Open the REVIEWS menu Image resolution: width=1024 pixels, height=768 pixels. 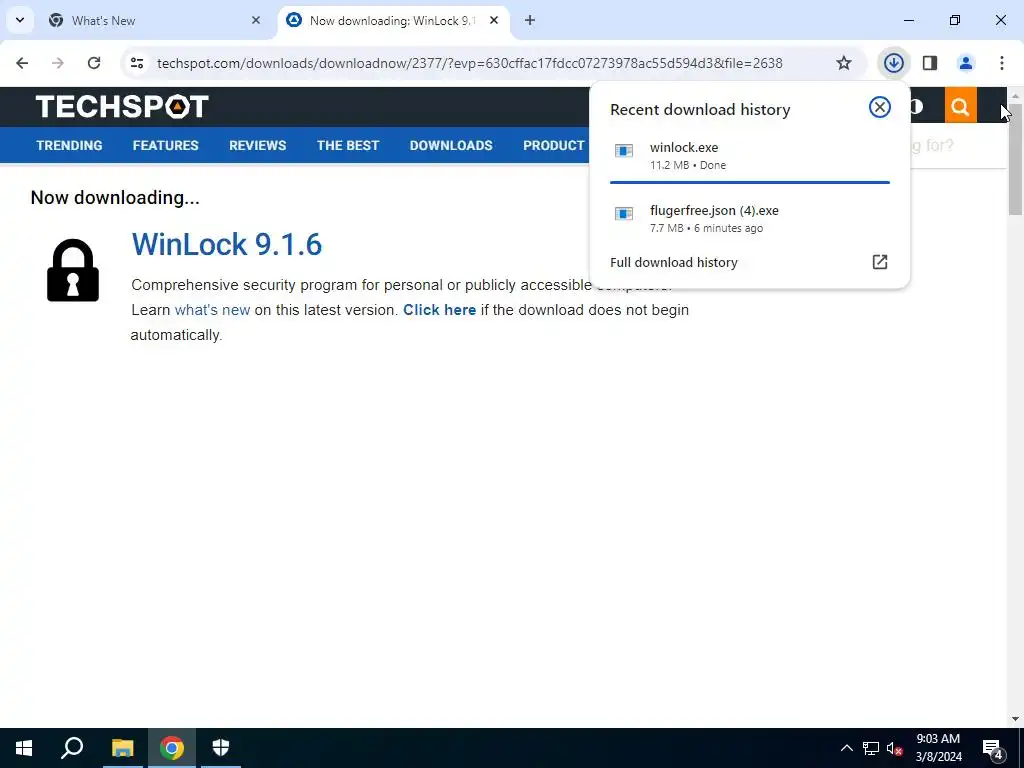point(257,146)
